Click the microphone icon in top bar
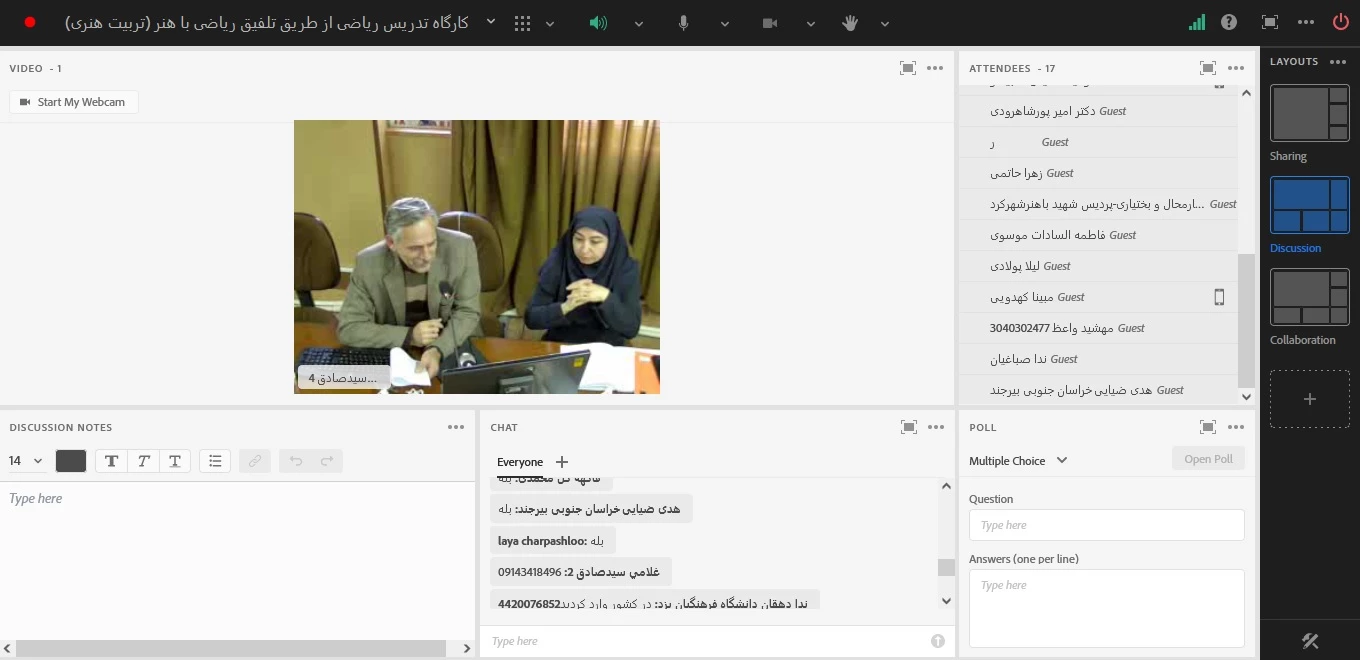The width and height of the screenshot is (1362, 660). [x=683, y=23]
